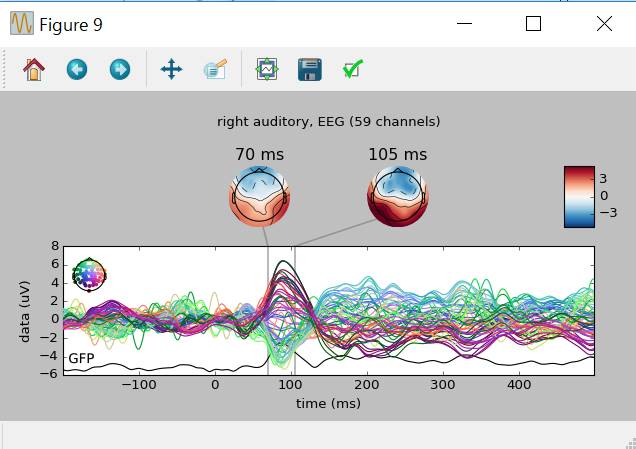Click the 'time (ms)' x-axis label
Viewport: 636px width, 449px height.
(x=329, y=403)
